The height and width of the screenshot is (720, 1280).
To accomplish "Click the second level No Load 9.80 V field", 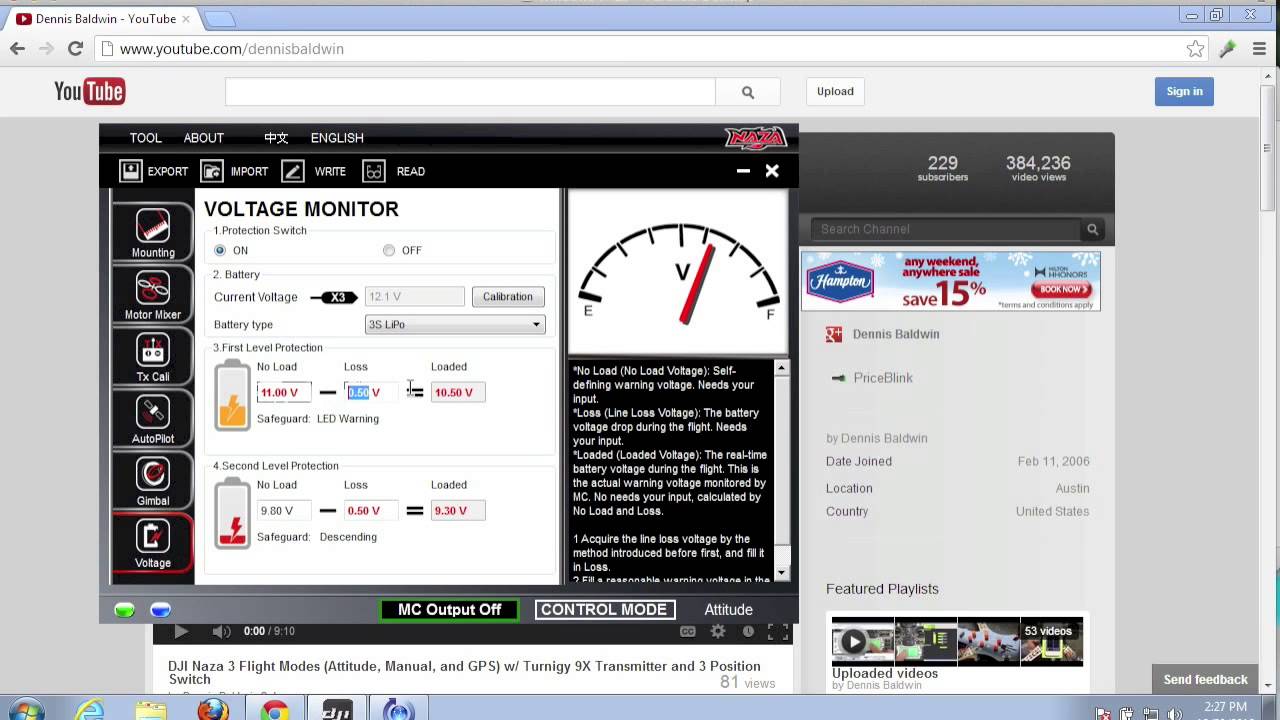I will 283,510.
